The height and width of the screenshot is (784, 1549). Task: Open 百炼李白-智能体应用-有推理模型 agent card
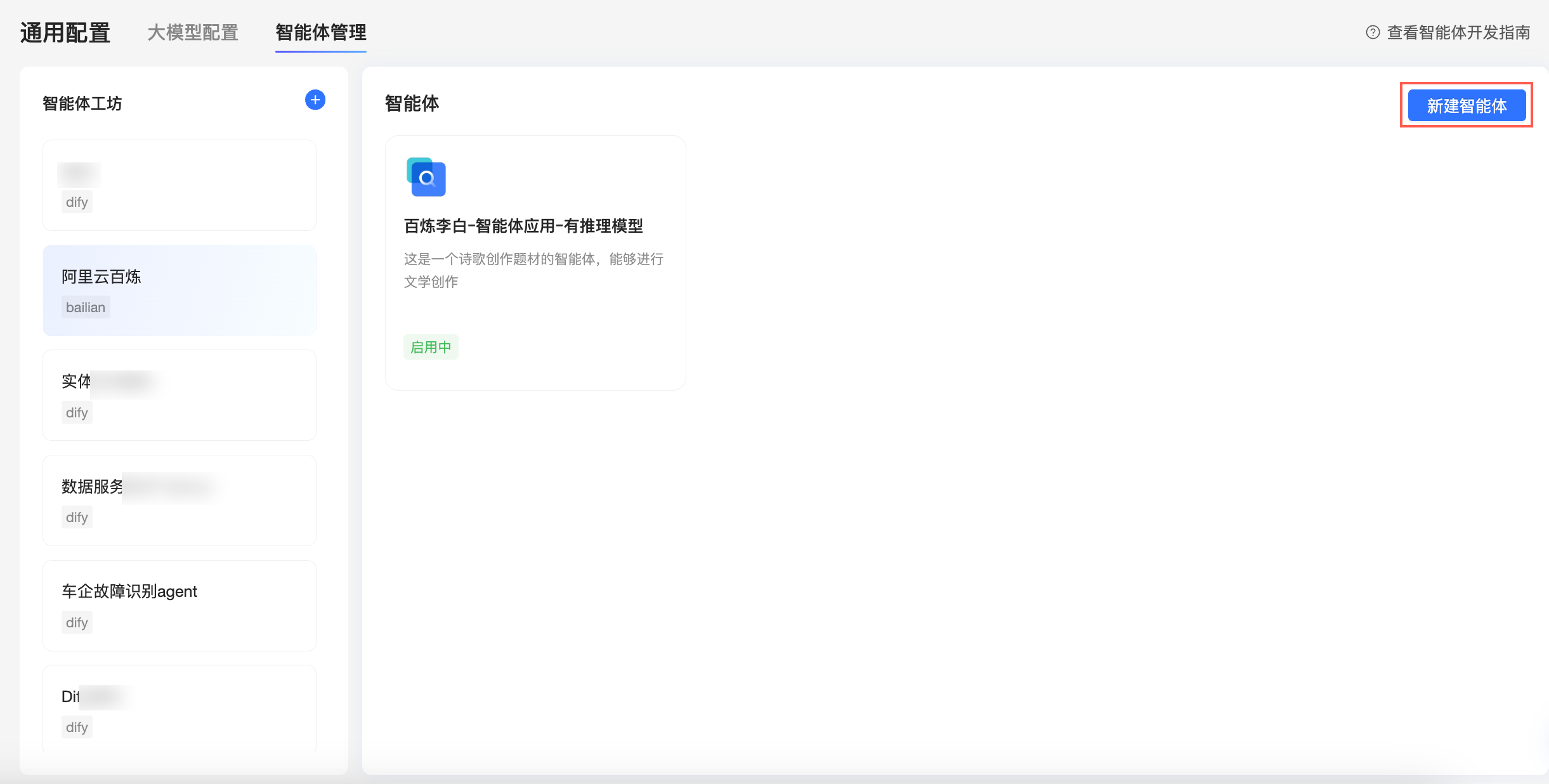tap(535, 263)
